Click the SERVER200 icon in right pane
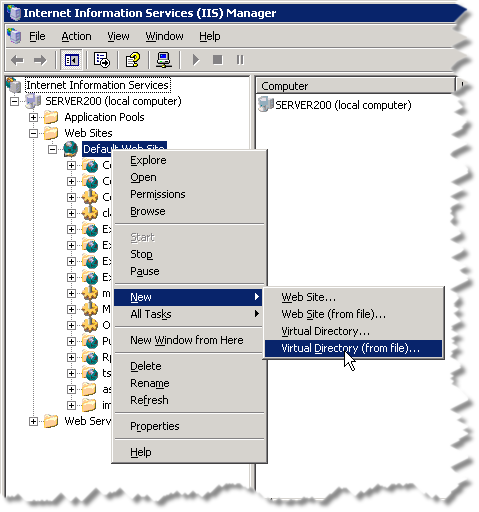 coord(266,105)
